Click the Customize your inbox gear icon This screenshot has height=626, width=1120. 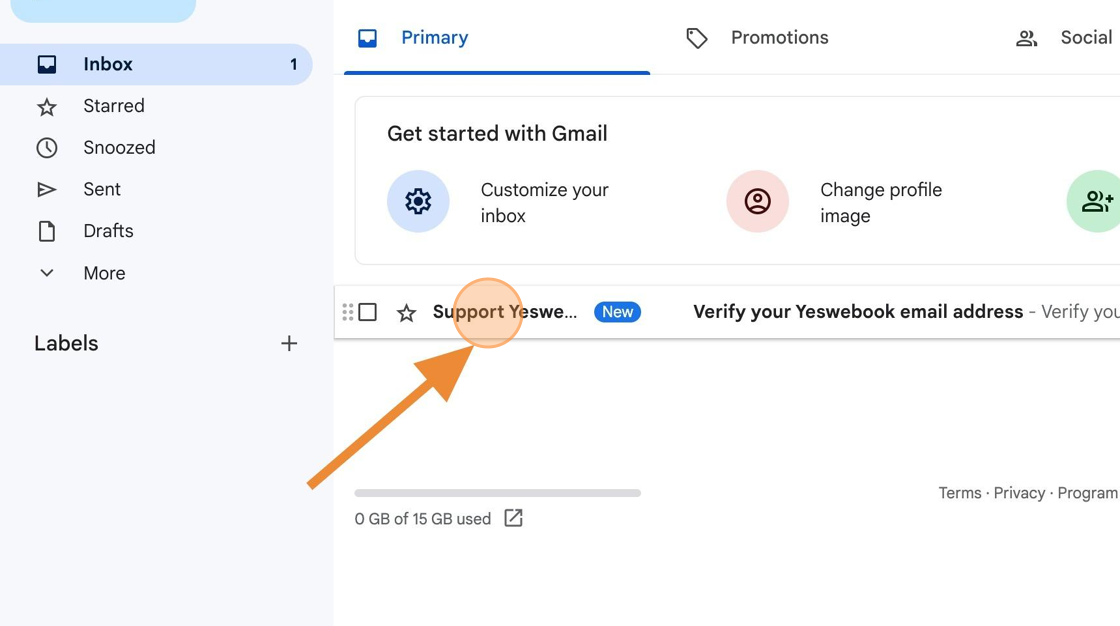418,202
